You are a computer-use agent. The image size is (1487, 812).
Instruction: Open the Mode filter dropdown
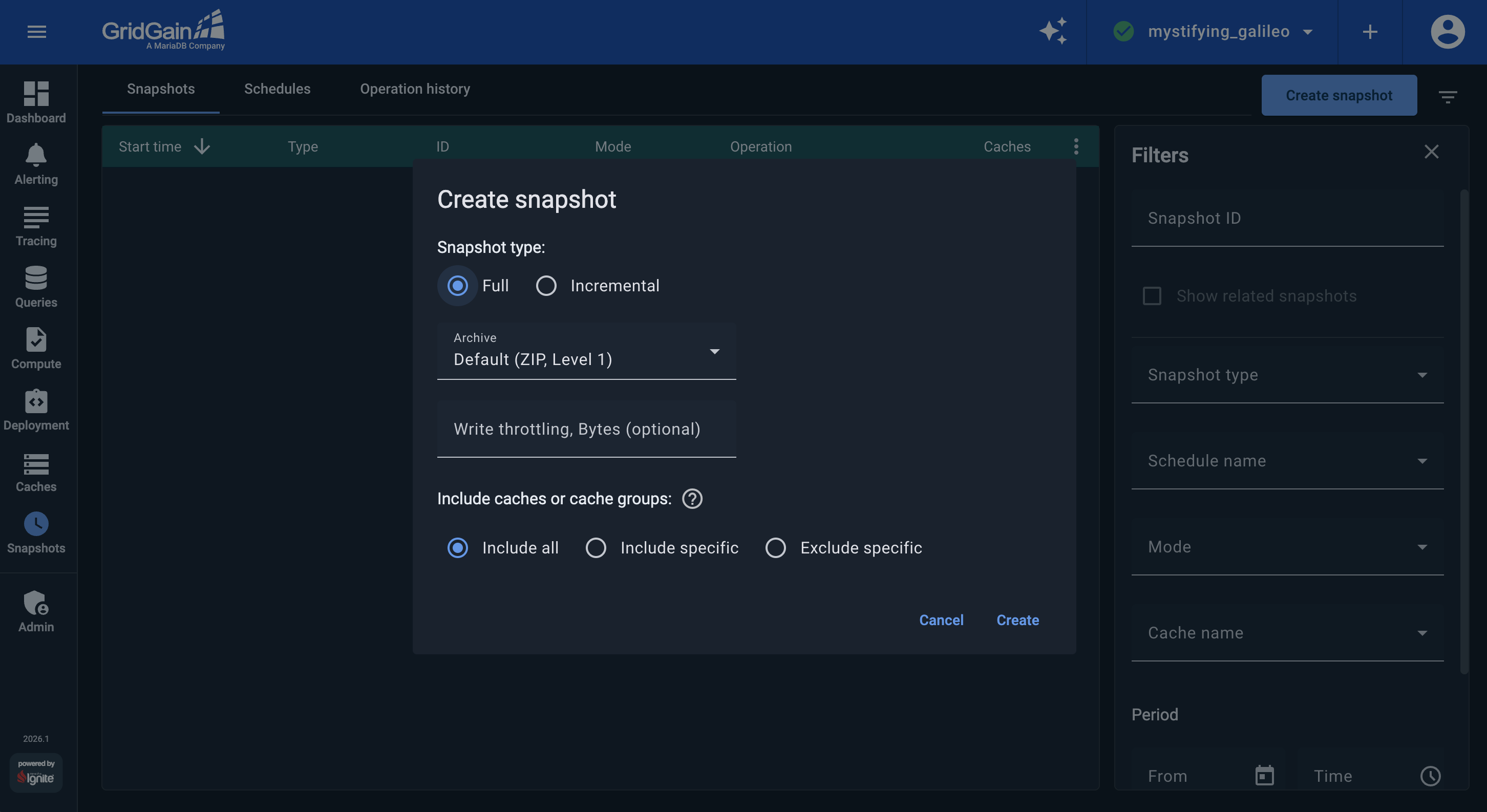(1287, 547)
